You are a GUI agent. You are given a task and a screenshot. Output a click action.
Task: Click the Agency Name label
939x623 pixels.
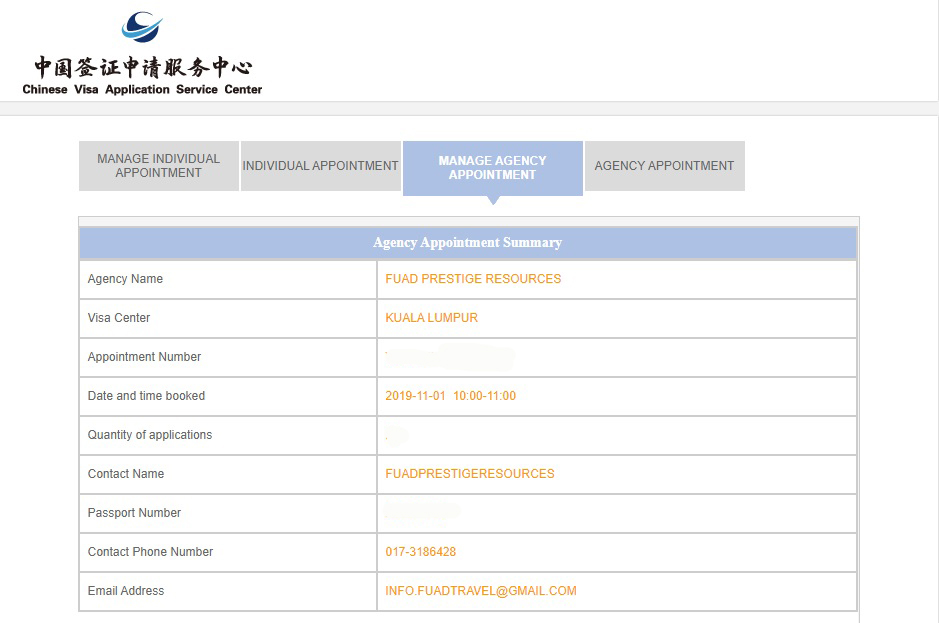(x=125, y=279)
